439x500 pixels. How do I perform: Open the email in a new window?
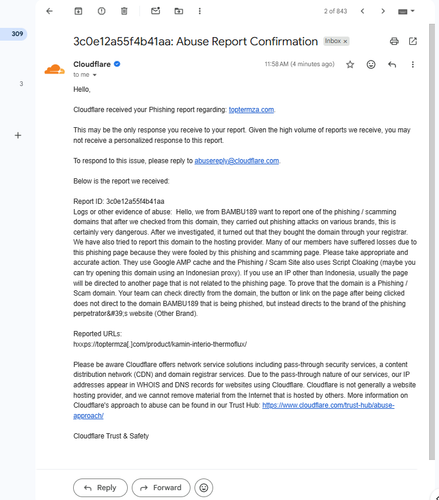[x=413, y=41]
